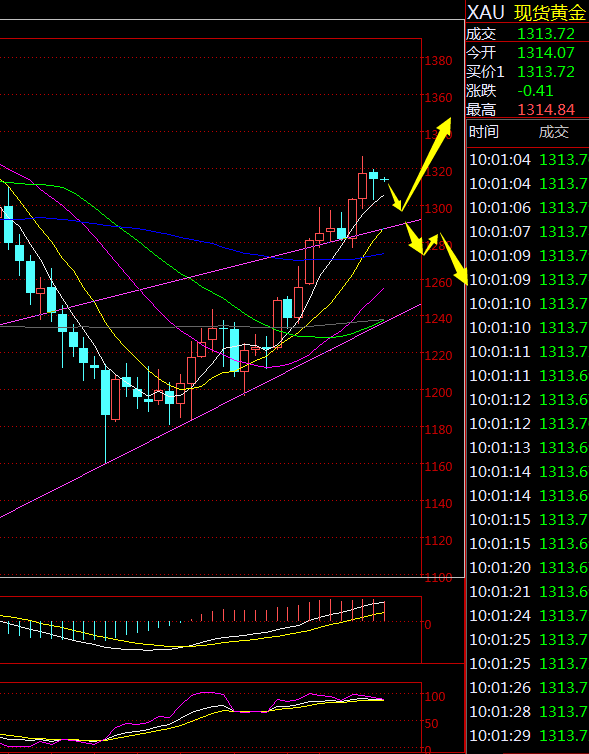Screen dimensions: 589x754
Task: Click the large upward yellow arrow annotation
Action: click(427, 163)
